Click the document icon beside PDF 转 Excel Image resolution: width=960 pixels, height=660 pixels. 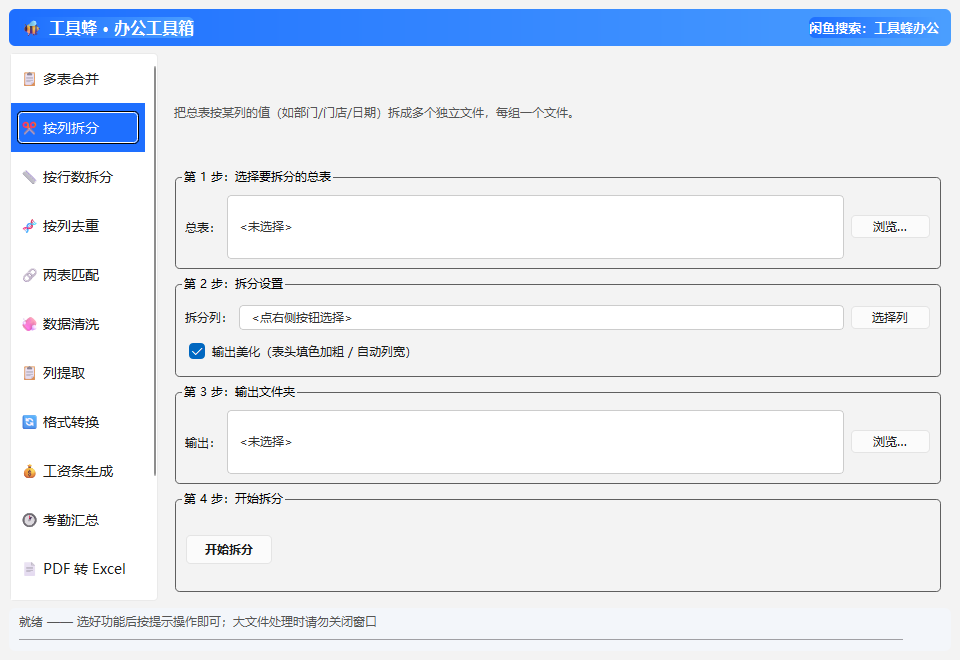29,569
